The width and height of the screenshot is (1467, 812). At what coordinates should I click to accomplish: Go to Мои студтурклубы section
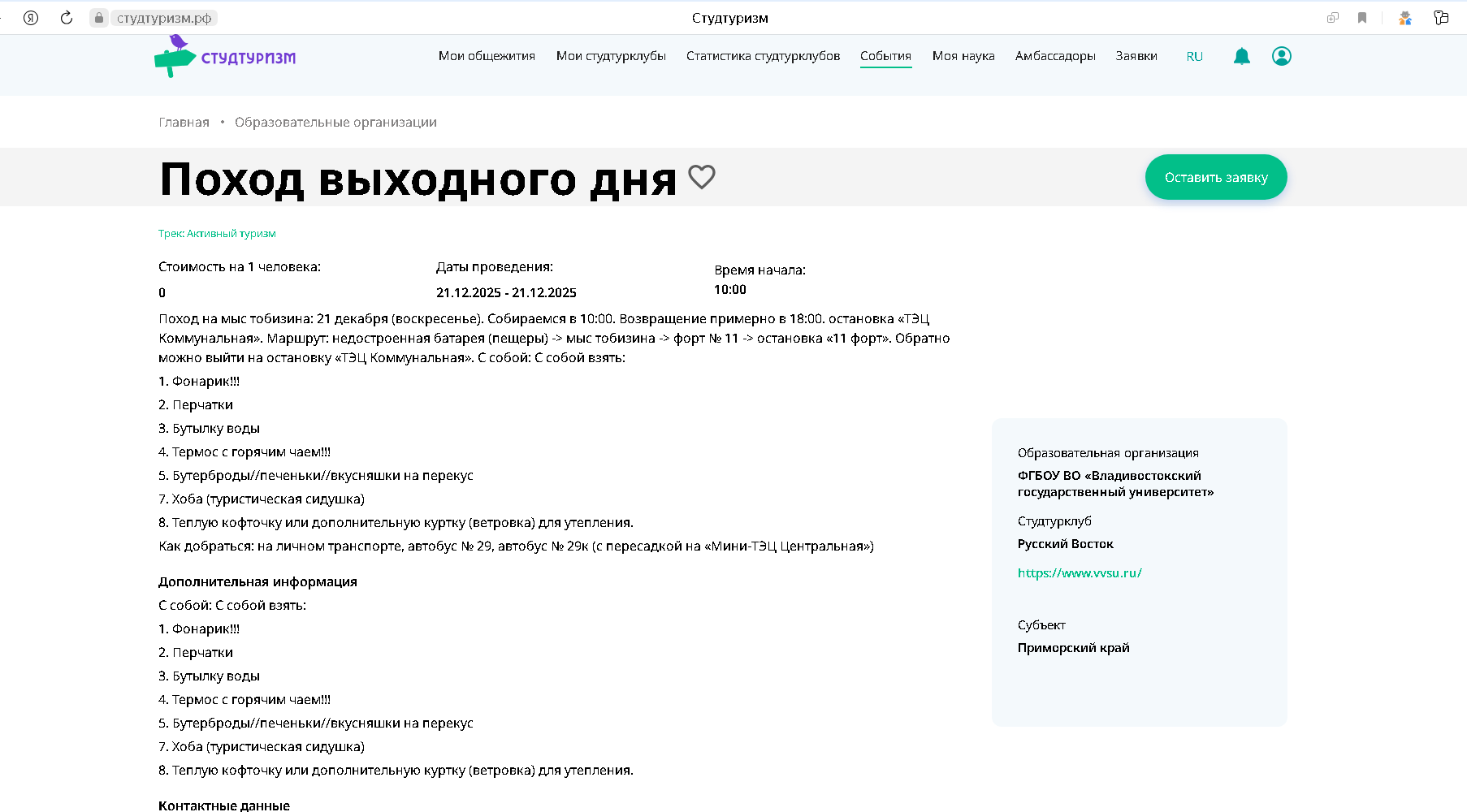click(x=611, y=56)
